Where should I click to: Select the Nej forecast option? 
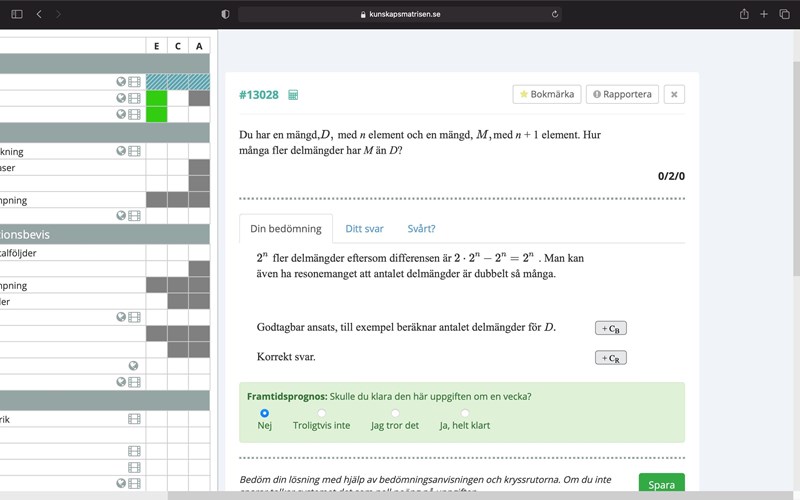click(265, 412)
